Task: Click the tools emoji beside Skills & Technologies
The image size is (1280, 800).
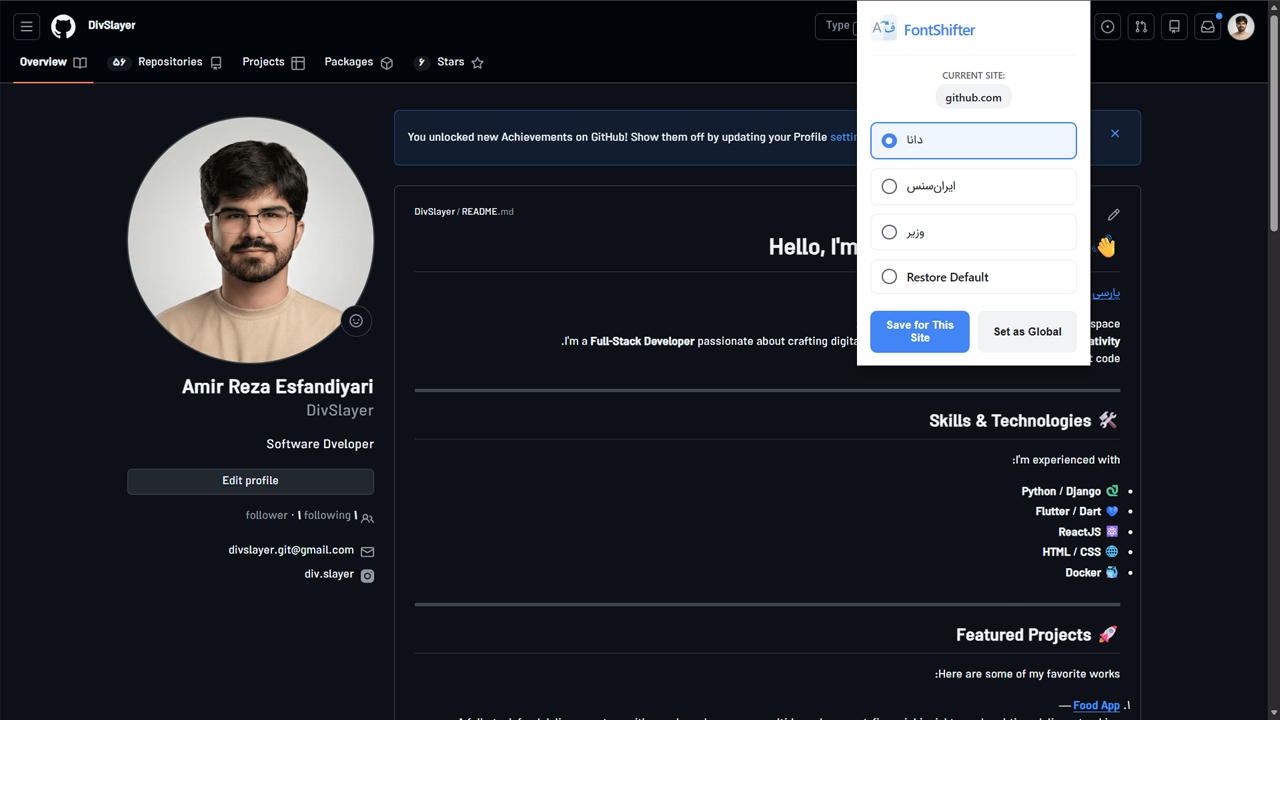Action: [x=1107, y=420]
